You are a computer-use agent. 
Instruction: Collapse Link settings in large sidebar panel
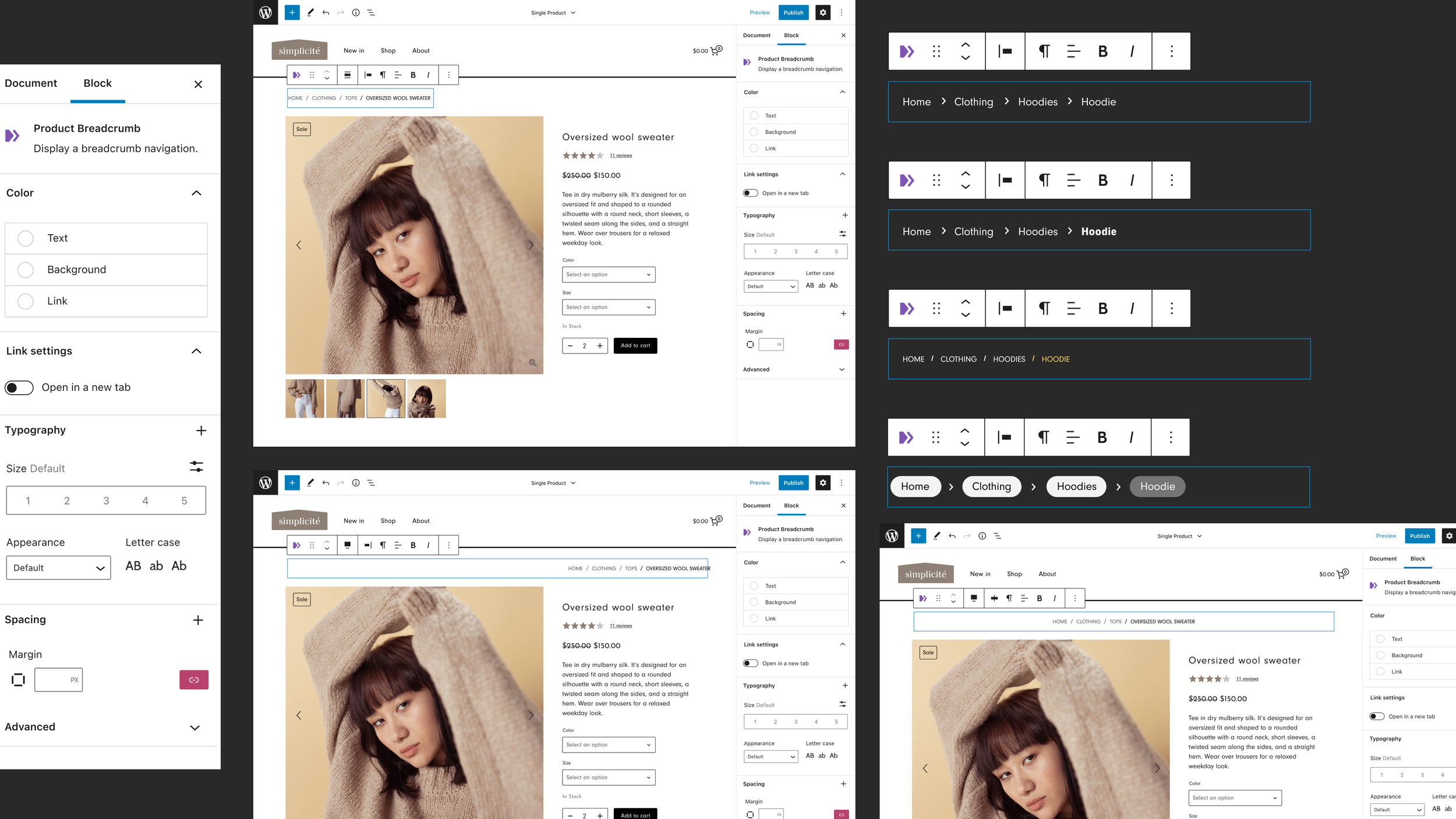click(x=196, y=351)
